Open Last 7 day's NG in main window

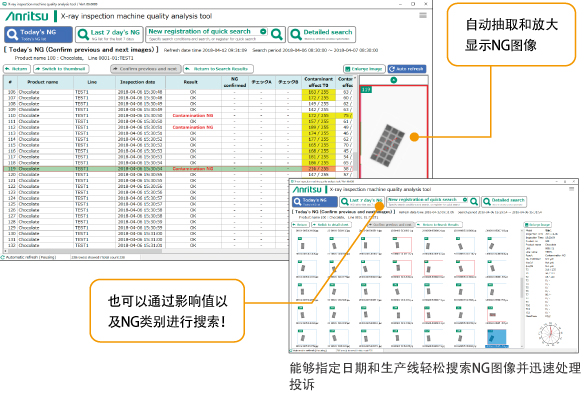tap(110, 35)
